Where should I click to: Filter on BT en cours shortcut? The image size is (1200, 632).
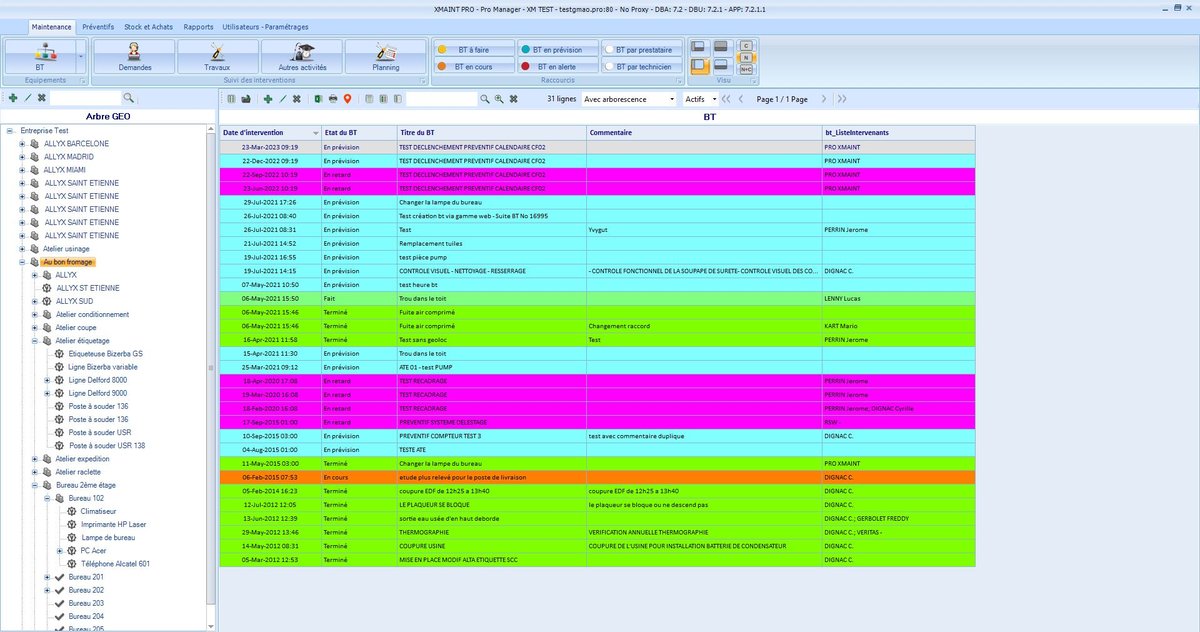coord(474,66)
